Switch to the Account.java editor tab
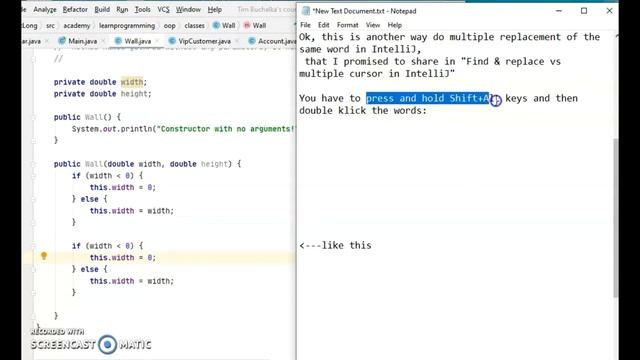 (277, 41)
